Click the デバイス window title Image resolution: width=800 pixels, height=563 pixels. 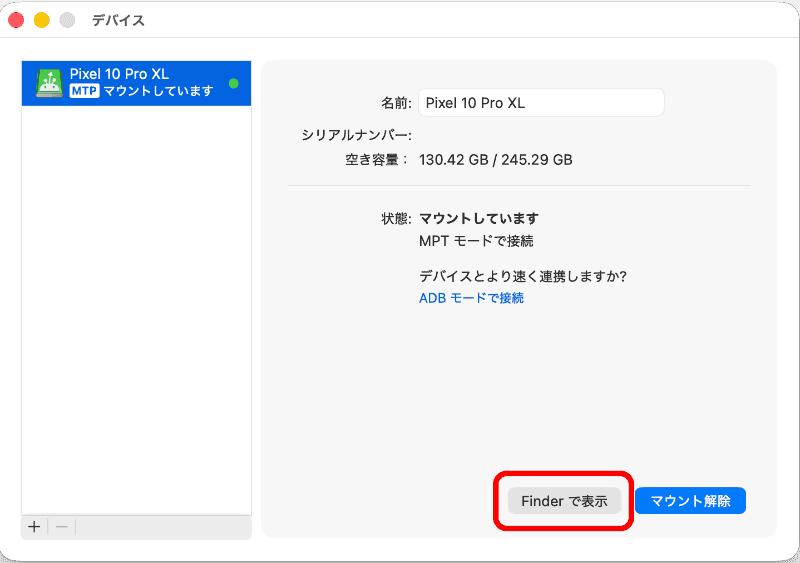118,20
